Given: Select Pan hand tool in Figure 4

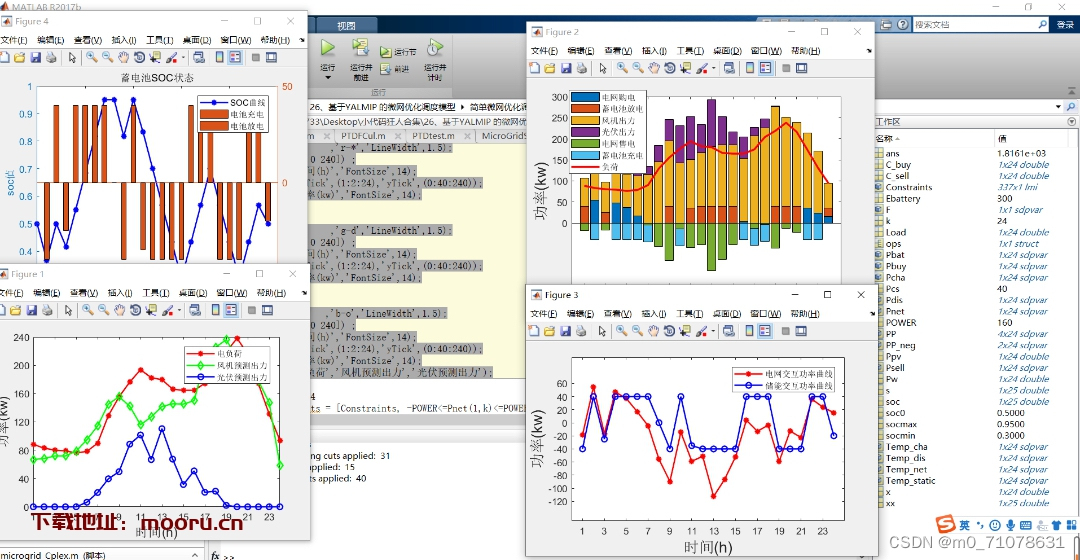Looking at the screenshot, I should 123,58.
